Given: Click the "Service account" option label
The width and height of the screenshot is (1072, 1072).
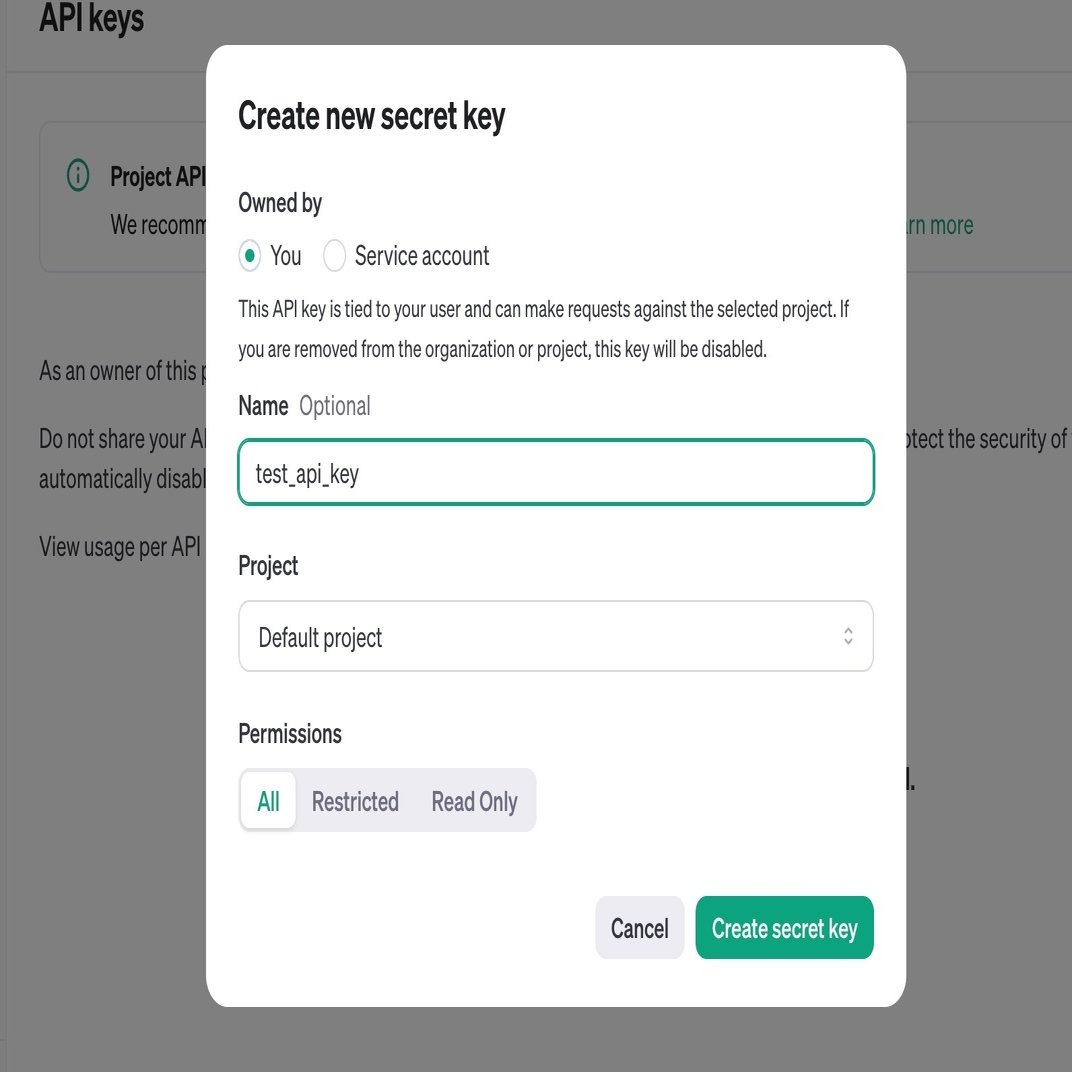Looking at the screenshot, I should coord(422,256).
